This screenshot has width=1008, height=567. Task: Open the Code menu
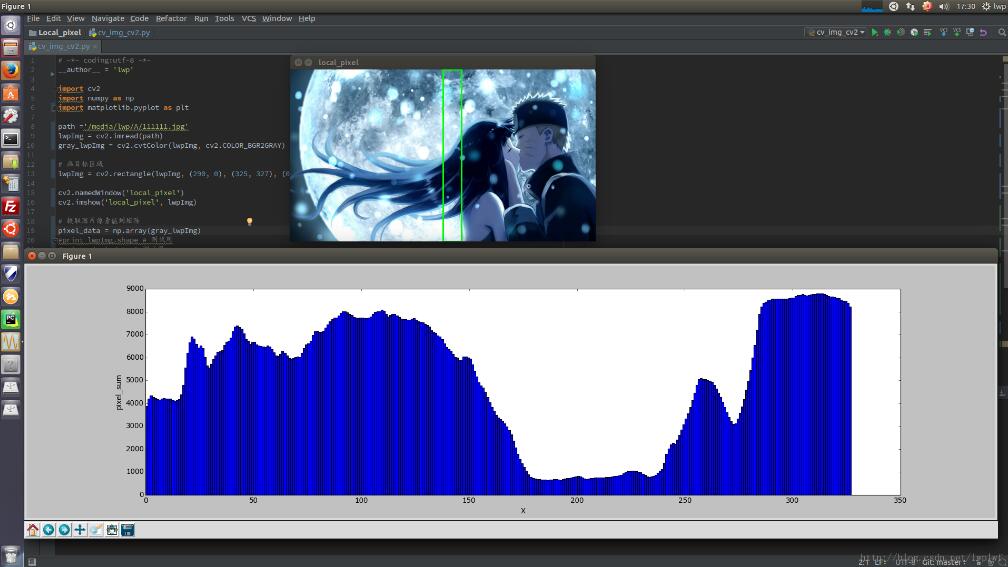pyautogui.click(x=140, y=19)
